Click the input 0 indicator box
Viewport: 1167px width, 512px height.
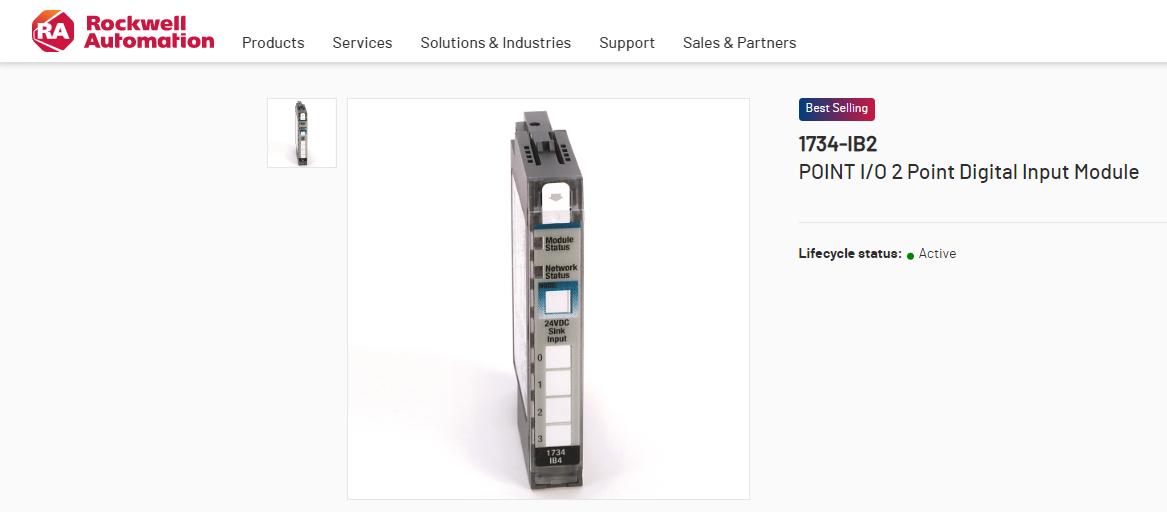click(560, 357)
